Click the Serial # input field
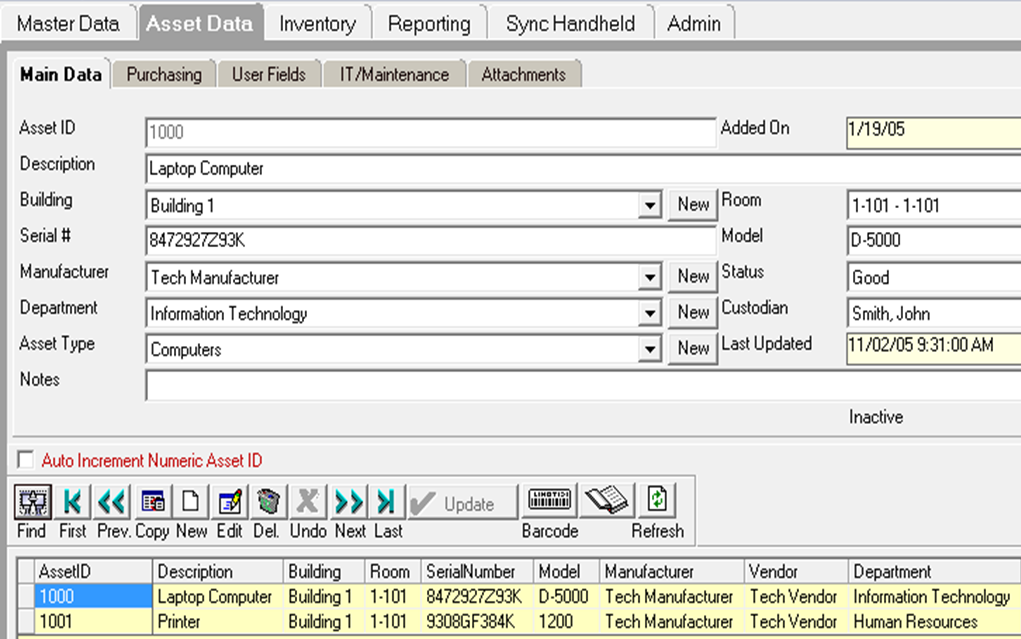 [x=430, y=240]
